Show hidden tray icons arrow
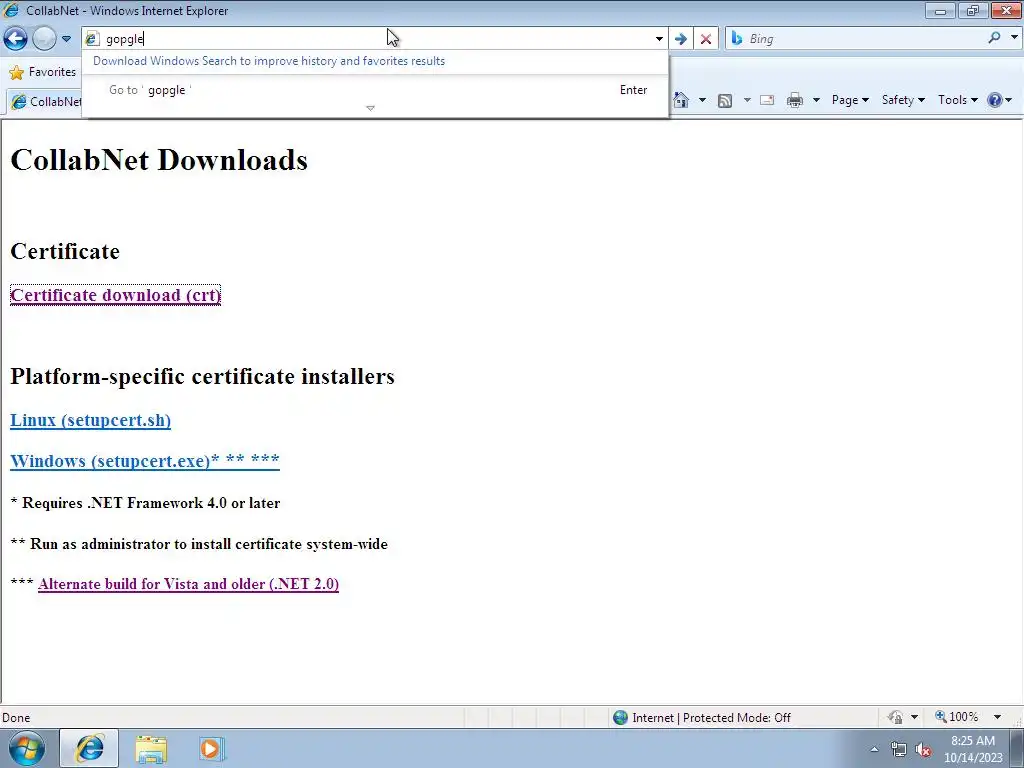The image size is (1024, 768). 874,749
